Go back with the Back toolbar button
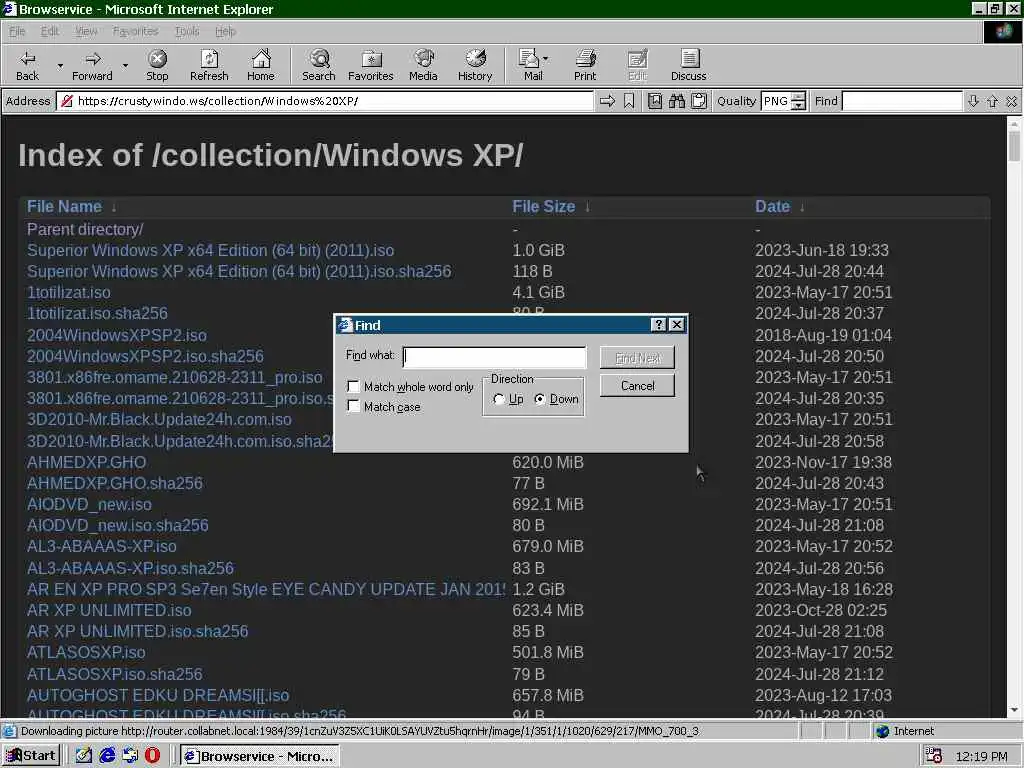The width and height of the screenshot is (1024, 768). 27,65
